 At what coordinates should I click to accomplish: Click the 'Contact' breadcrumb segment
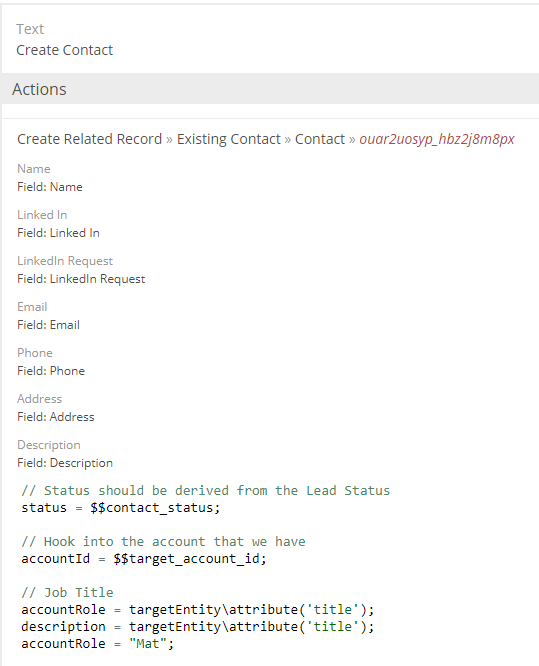tap(320, 139)
